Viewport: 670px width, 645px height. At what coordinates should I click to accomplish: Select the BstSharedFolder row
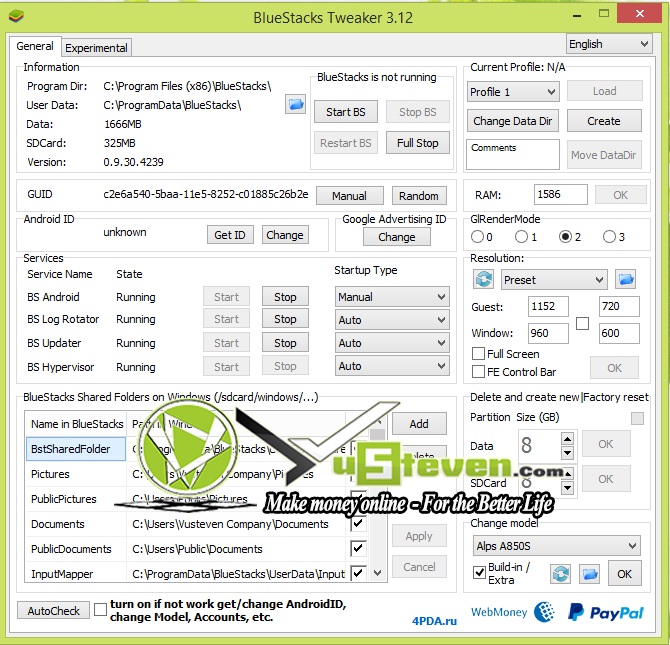point(76,449)
